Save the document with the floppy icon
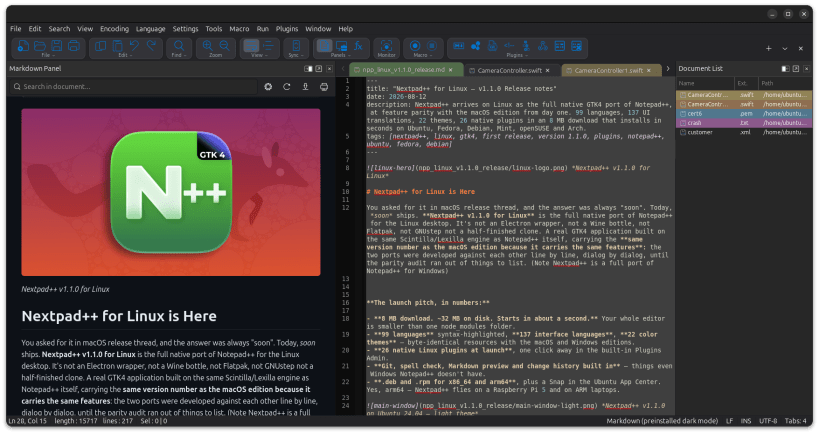This screenshot has width=819, height=434. (x=56, y=46)
